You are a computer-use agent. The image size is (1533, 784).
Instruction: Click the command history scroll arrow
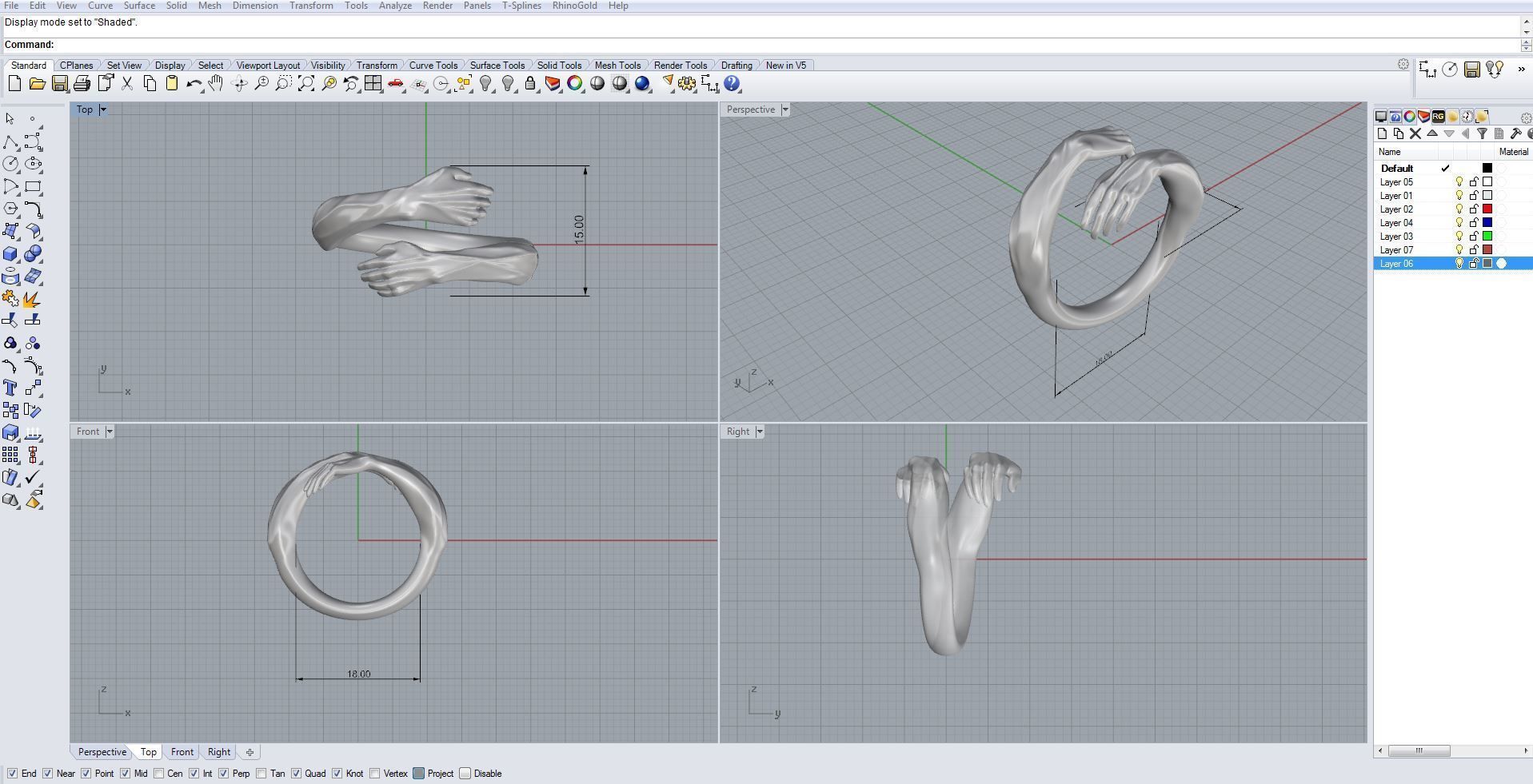tap(1526, 22)
